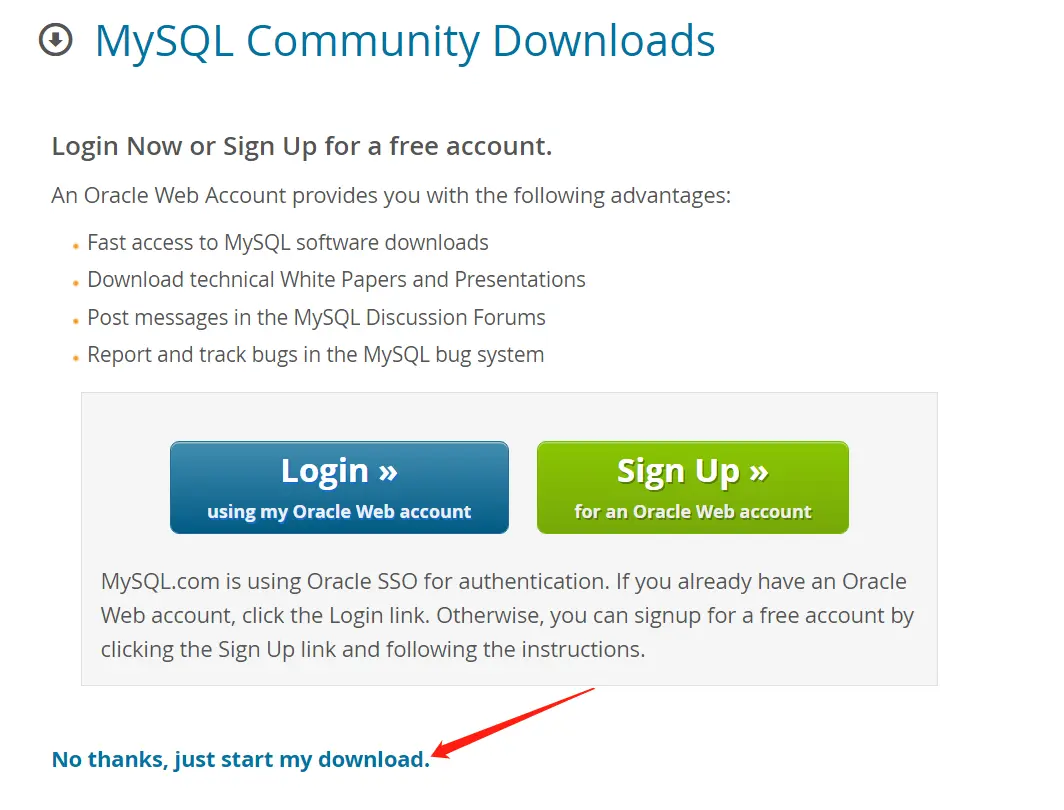
Task: Choose No thanks, just start my download
Action: (x=240, y=759)
